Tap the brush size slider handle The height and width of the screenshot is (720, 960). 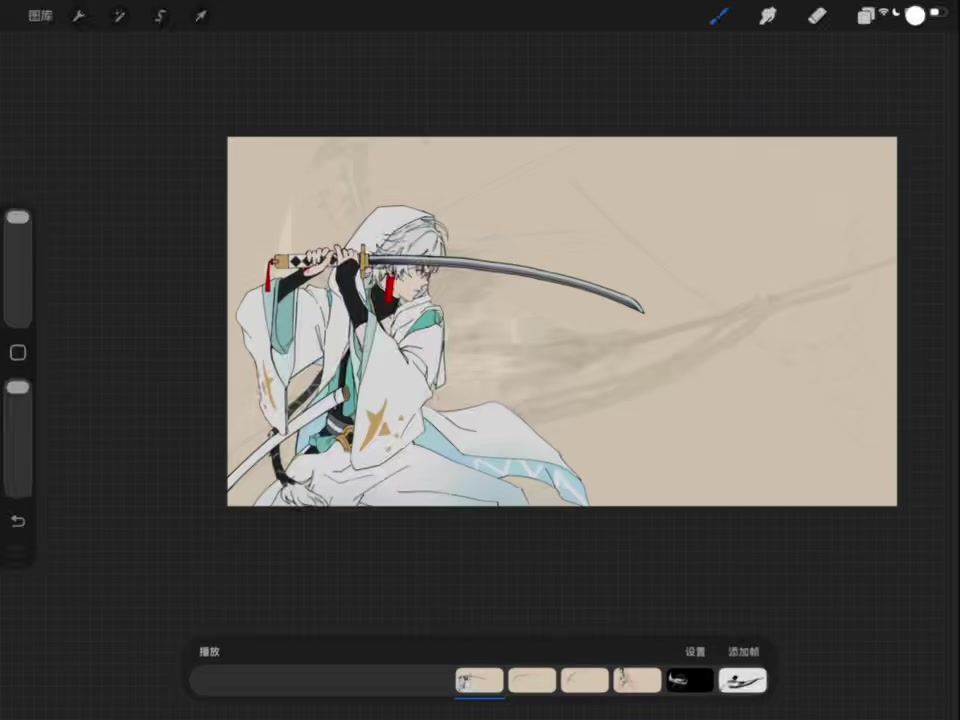18,217
